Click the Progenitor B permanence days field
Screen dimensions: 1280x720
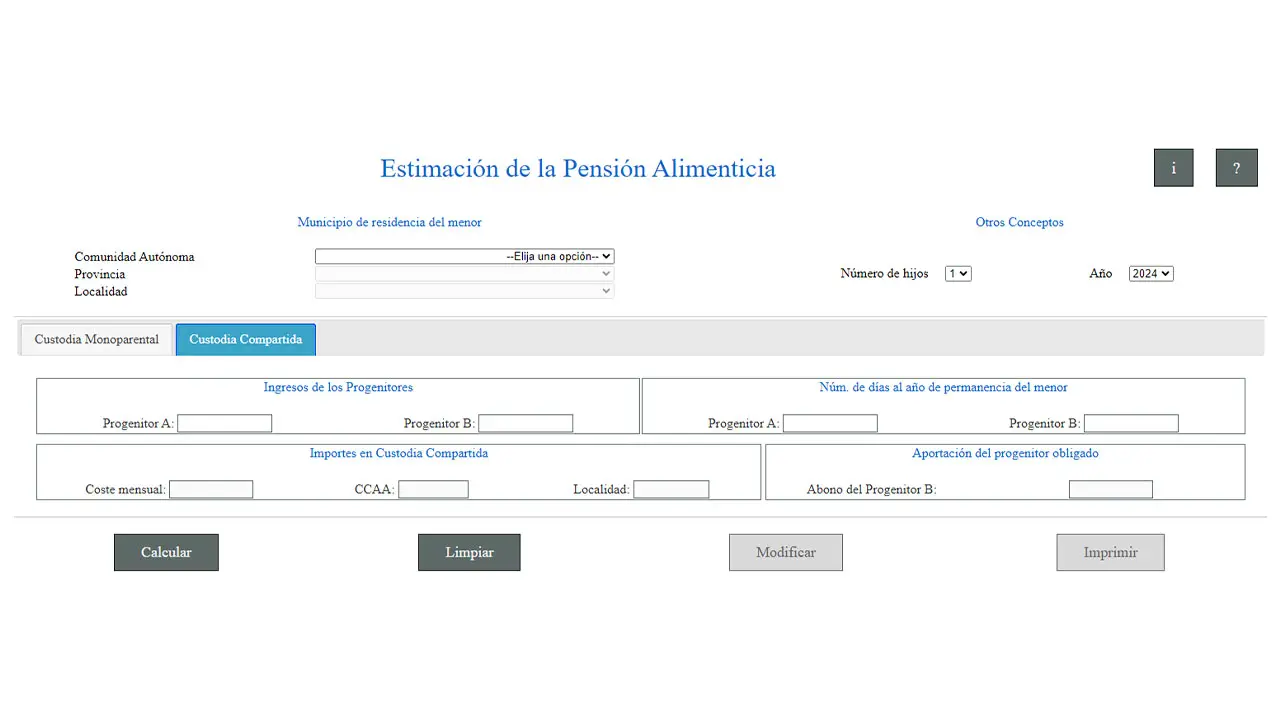pos(1131,422)
